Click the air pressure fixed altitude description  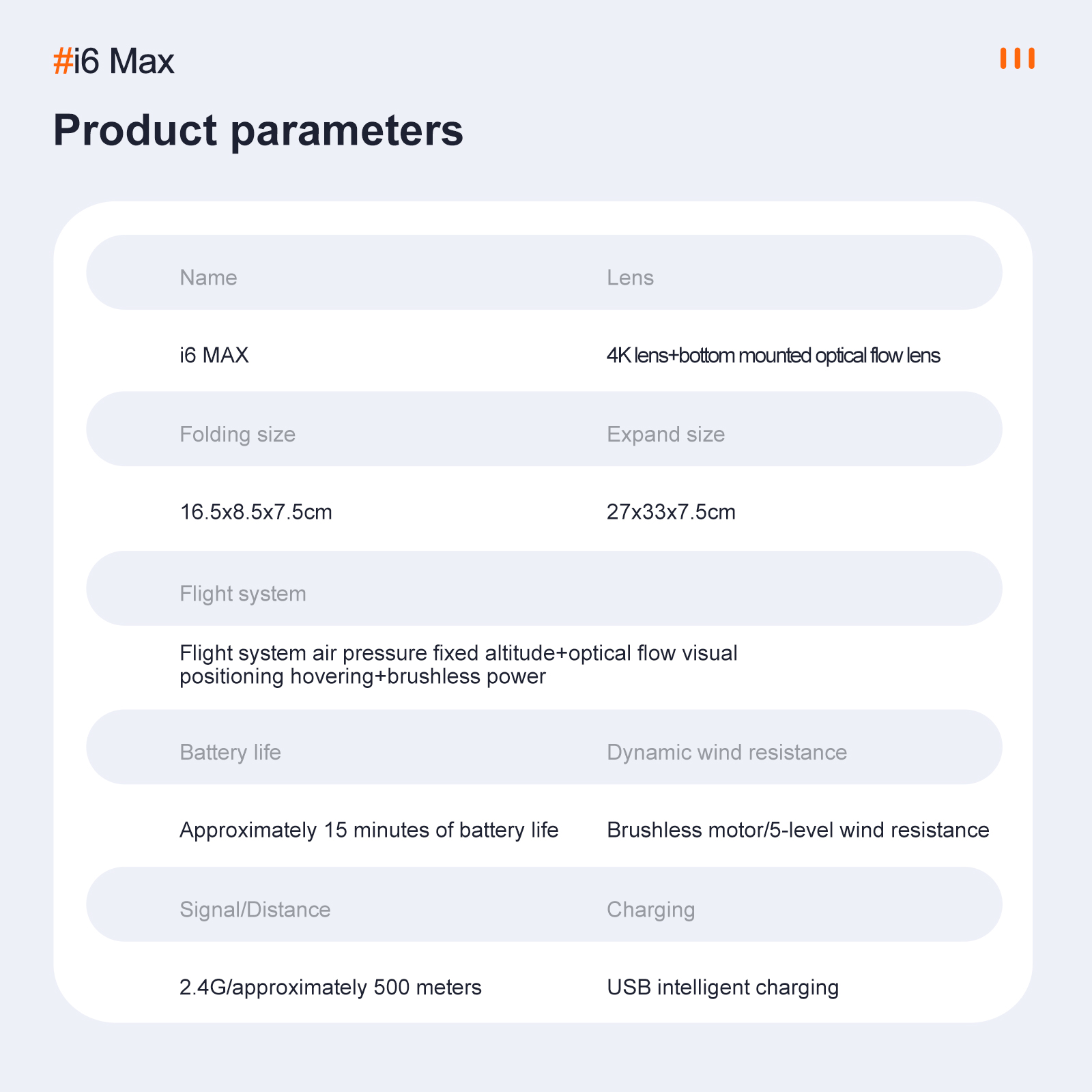click(x=459, y=665)
